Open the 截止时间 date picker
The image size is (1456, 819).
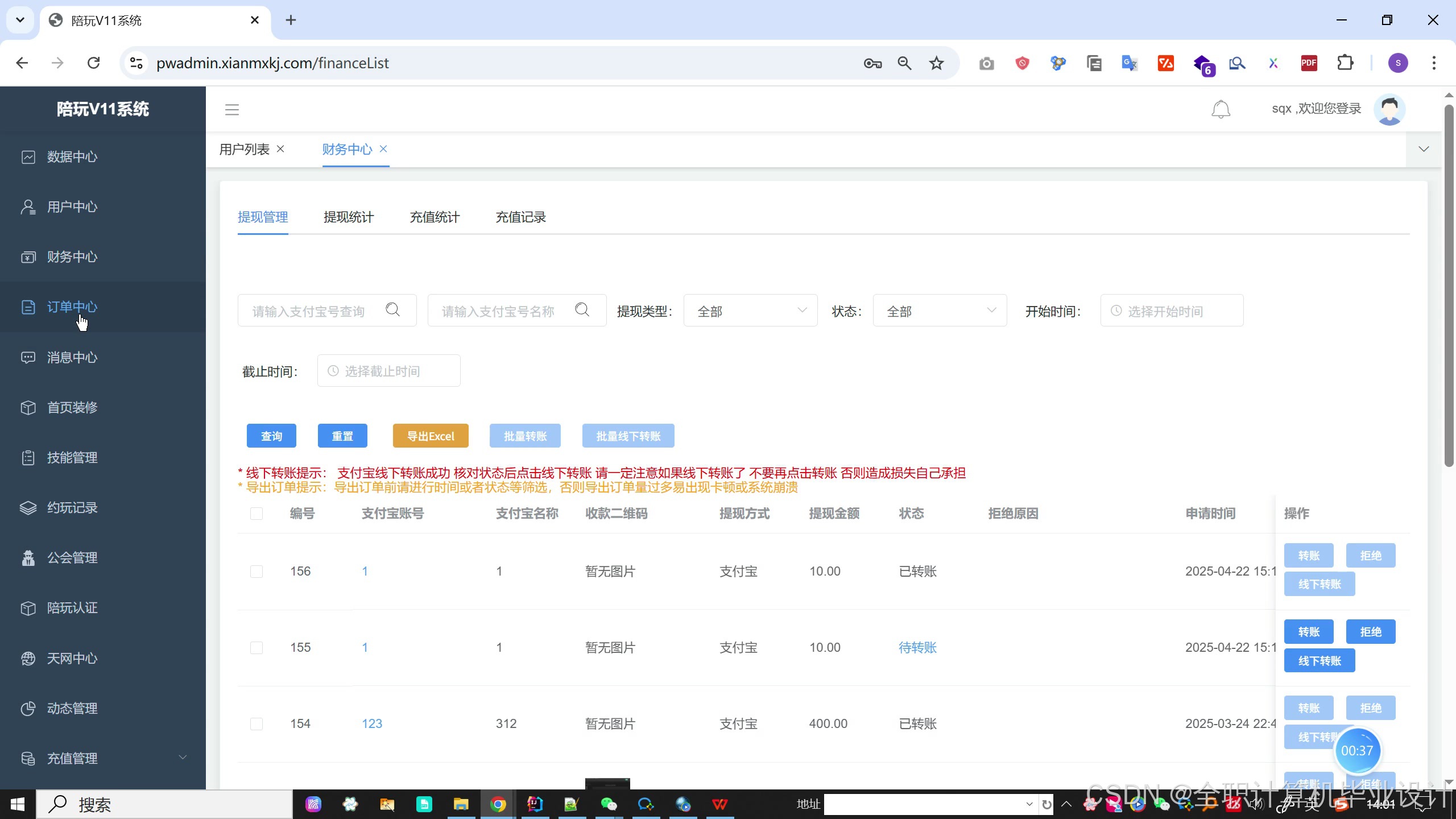click(x=388, y=371)
